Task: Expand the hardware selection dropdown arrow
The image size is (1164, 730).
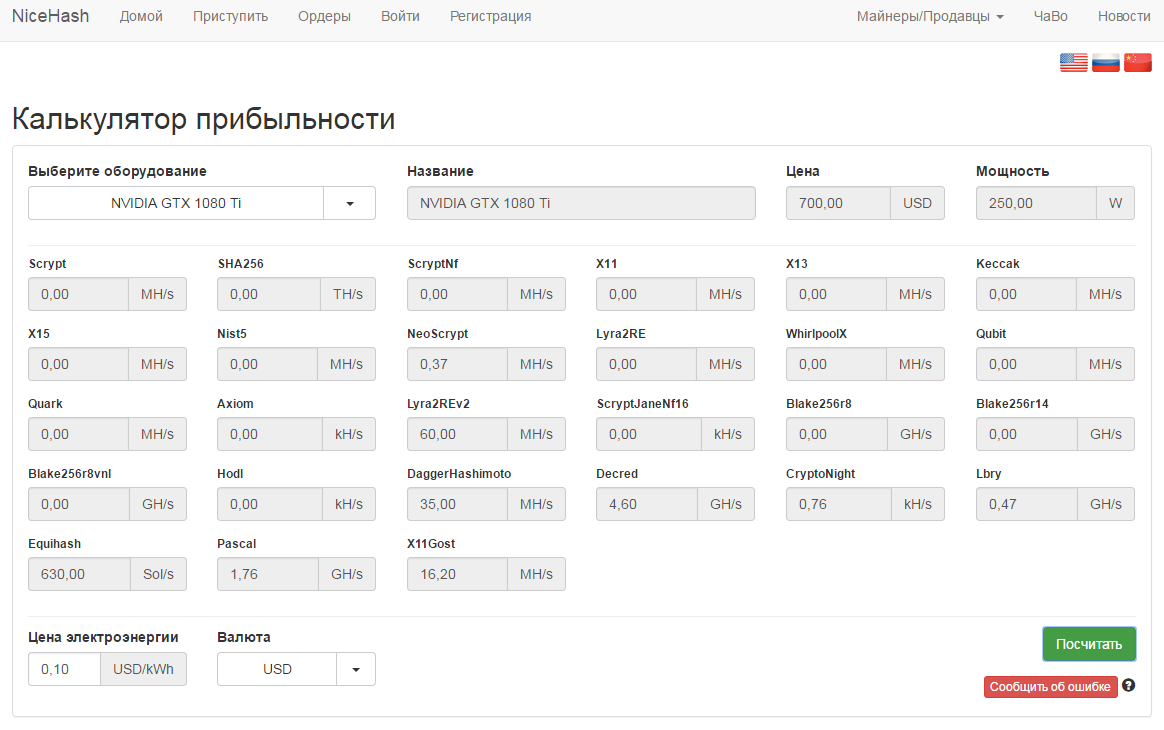Action: click(350, 203)
